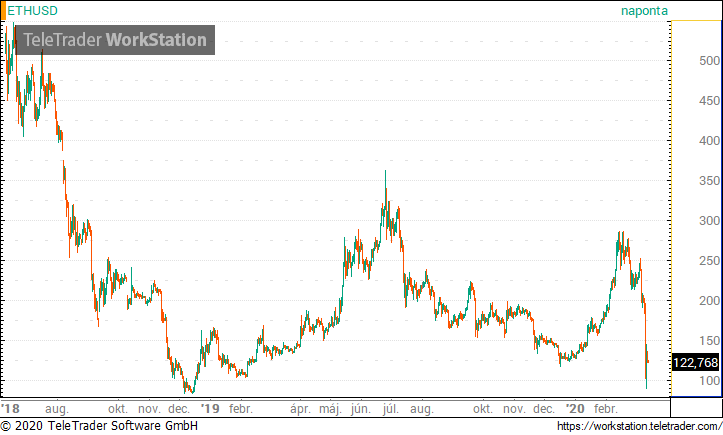Open the 'naponta' interval selector
Image resolution: width=723 pixels, height=435 pixels.
tap(641, 11)
